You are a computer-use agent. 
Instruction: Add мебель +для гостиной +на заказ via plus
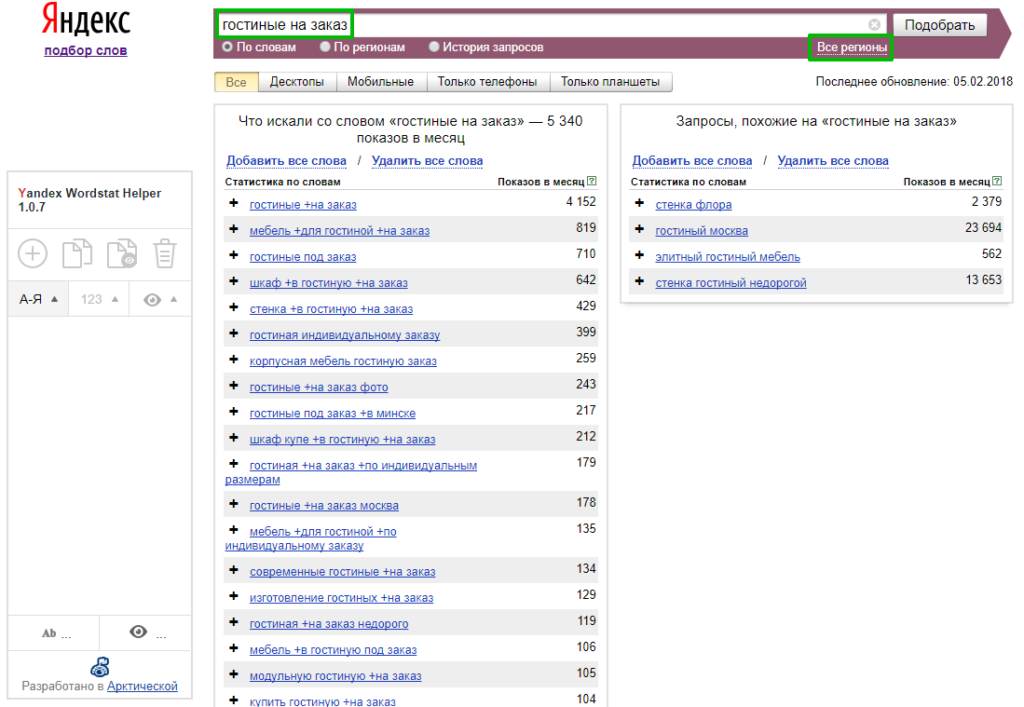pos(234,229)
